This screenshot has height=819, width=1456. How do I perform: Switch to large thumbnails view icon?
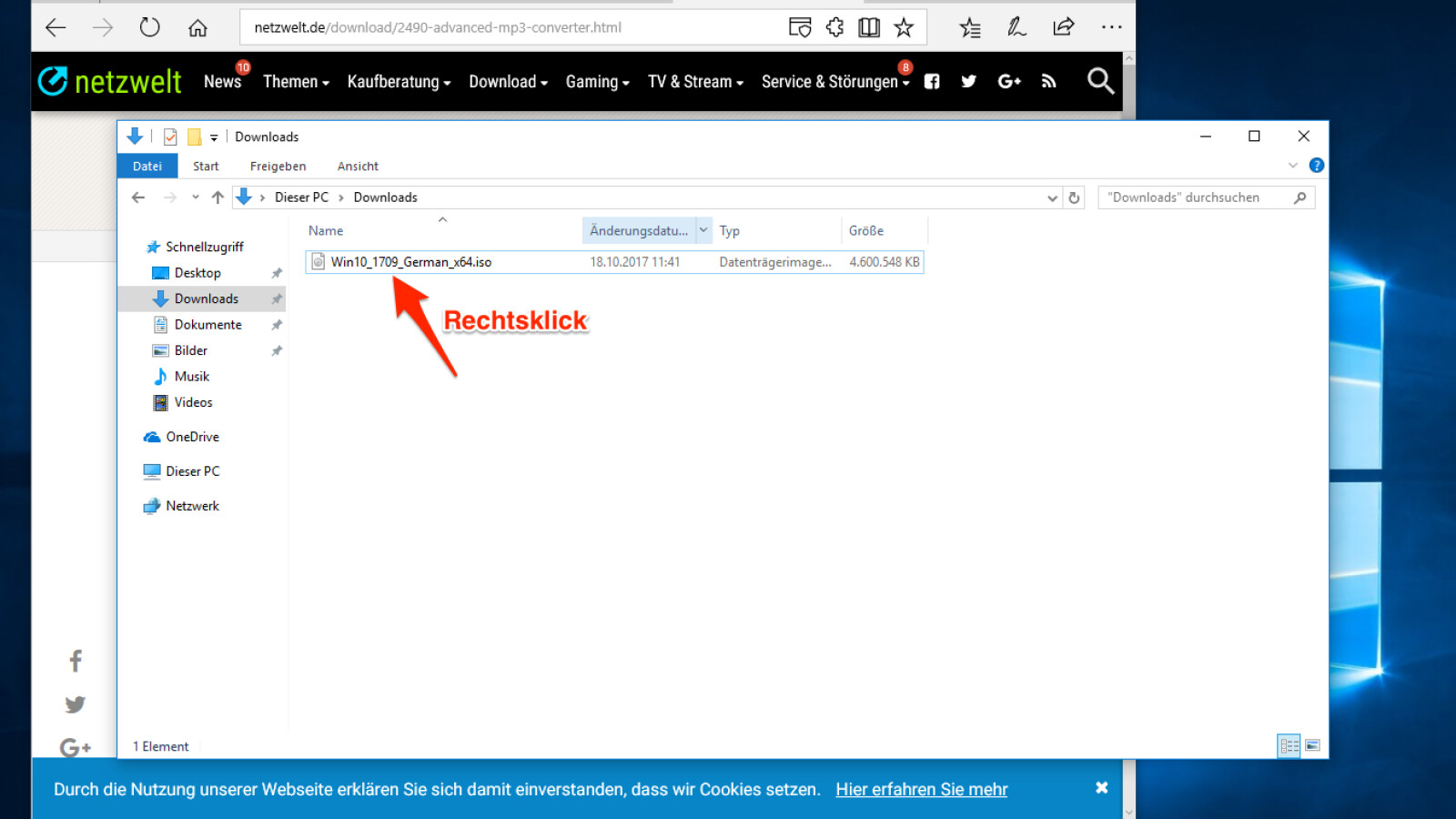(1312, 745)
